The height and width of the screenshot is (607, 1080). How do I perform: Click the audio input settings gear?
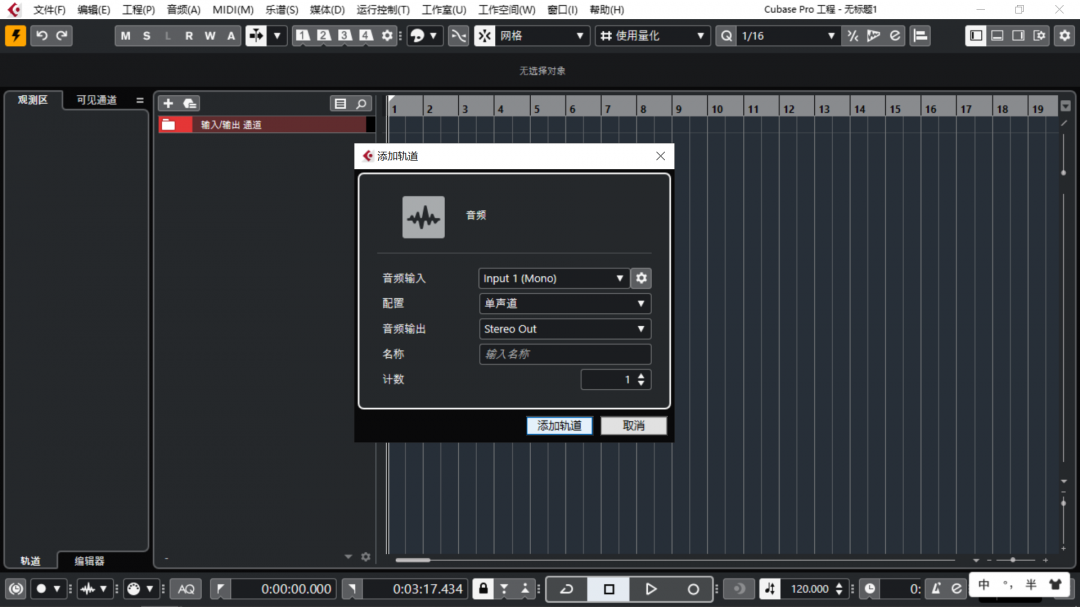pos(641,278)
